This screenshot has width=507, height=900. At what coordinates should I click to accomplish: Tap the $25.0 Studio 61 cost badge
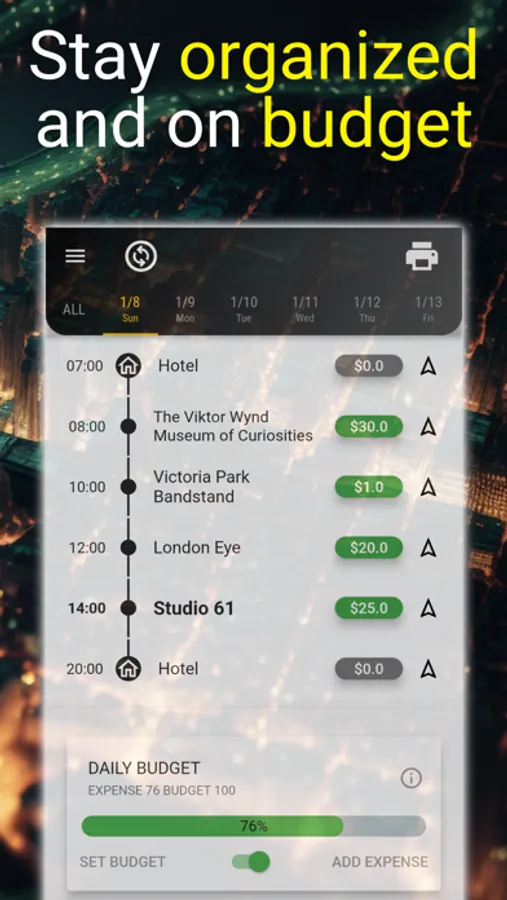(369, 608)
